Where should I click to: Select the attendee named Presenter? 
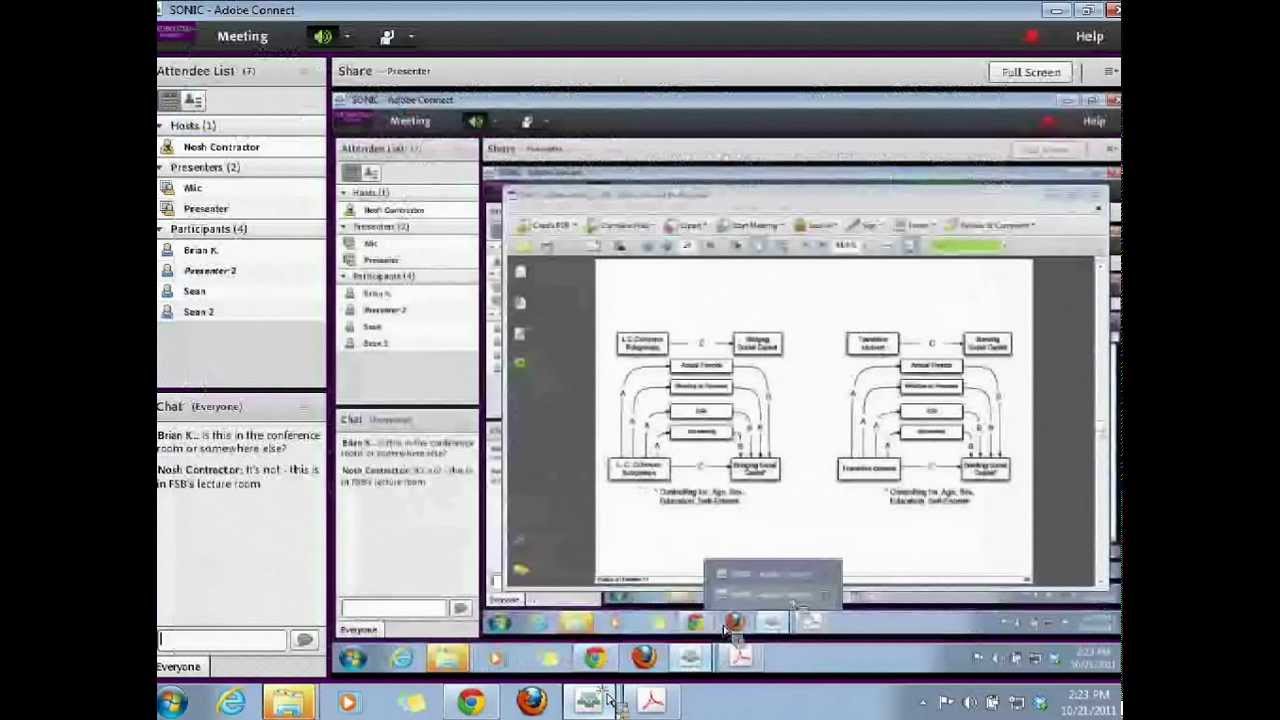coord(206,209)
